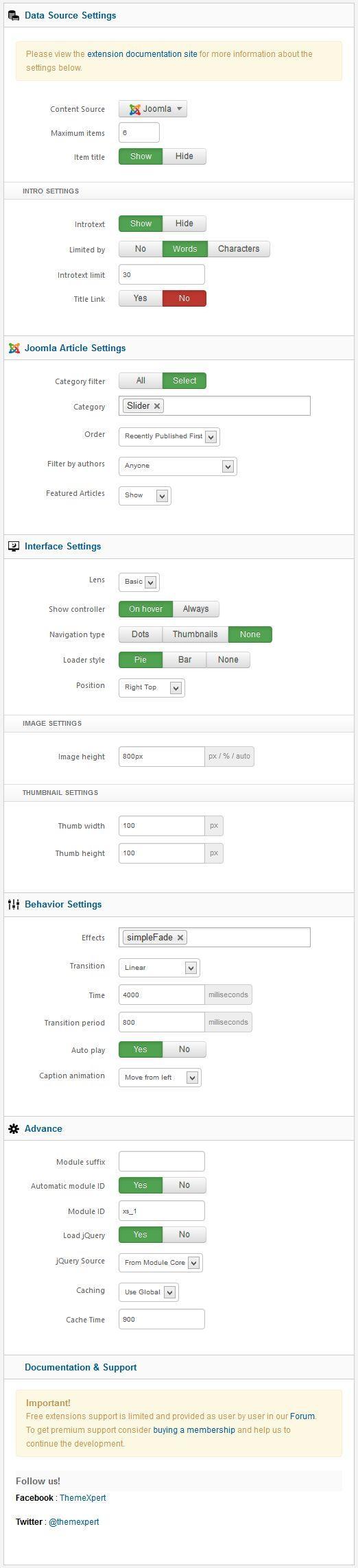Viewport: 358px width, 1568px height.
Task: Disable Auto play with No
Action: click(x=184, y=1049)
